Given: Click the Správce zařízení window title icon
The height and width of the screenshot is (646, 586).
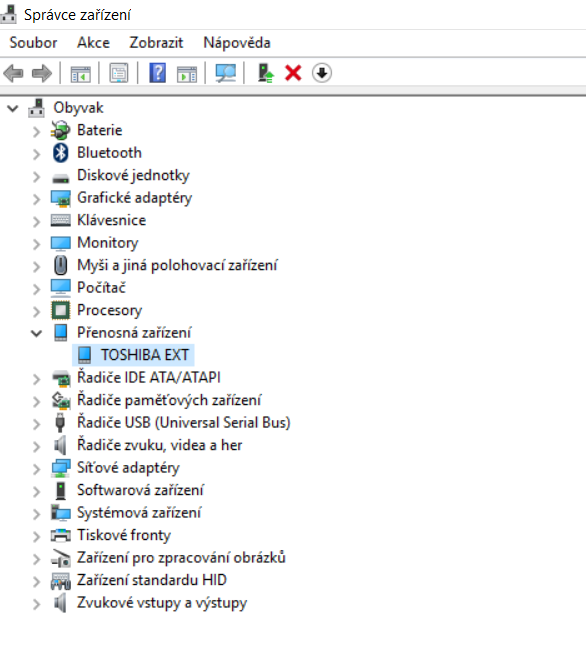Looking at the screenshot, I should (x=8, y=13).
